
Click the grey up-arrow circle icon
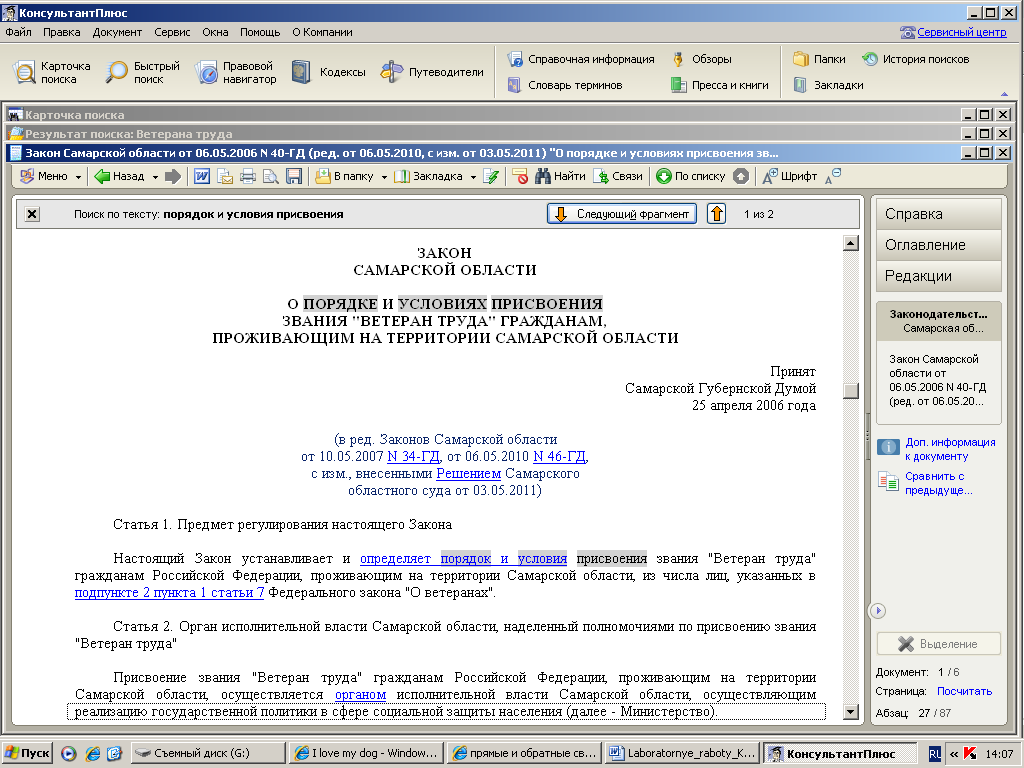coord(741,176)
